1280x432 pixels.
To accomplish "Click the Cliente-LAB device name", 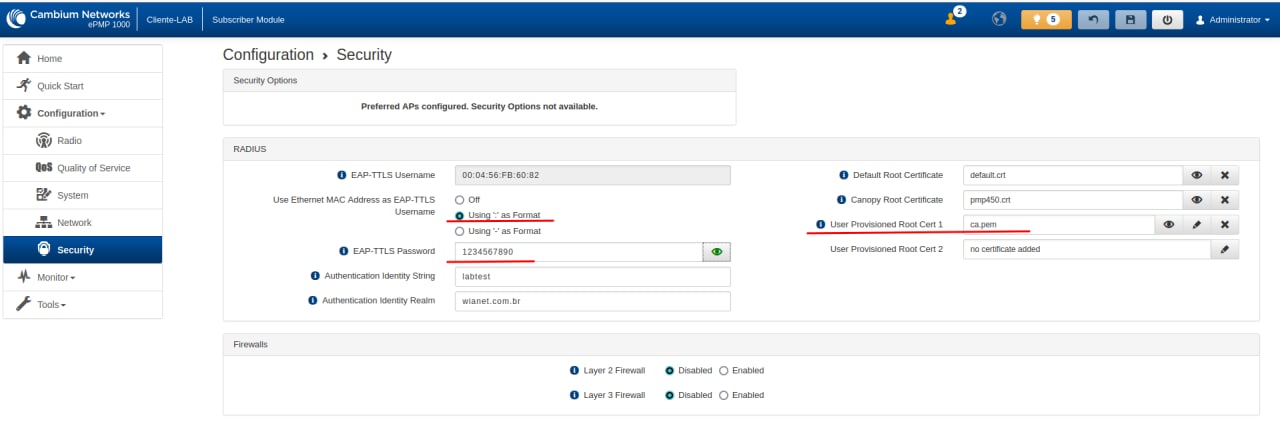I will click(170, 20).
